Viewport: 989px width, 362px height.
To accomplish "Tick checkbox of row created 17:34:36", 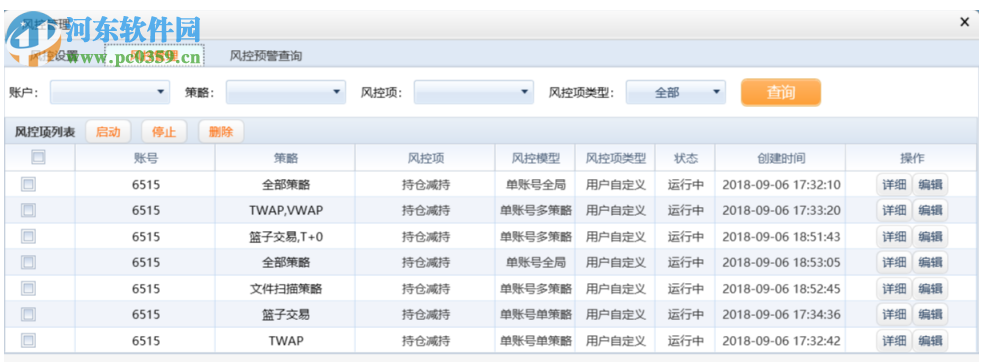I will [28, 314].
